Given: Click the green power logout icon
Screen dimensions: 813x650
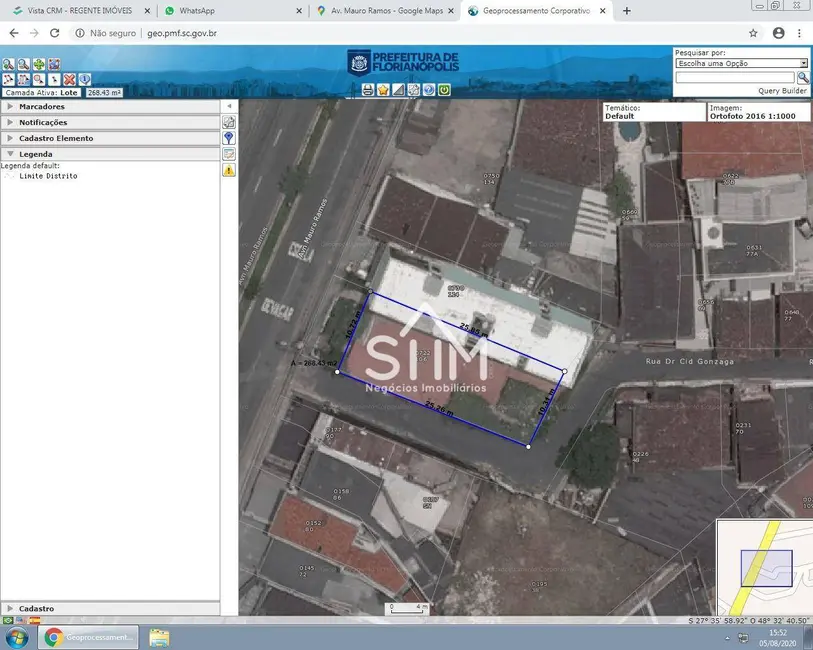Looking at the screenshot, I should click(x=443, y=90).
